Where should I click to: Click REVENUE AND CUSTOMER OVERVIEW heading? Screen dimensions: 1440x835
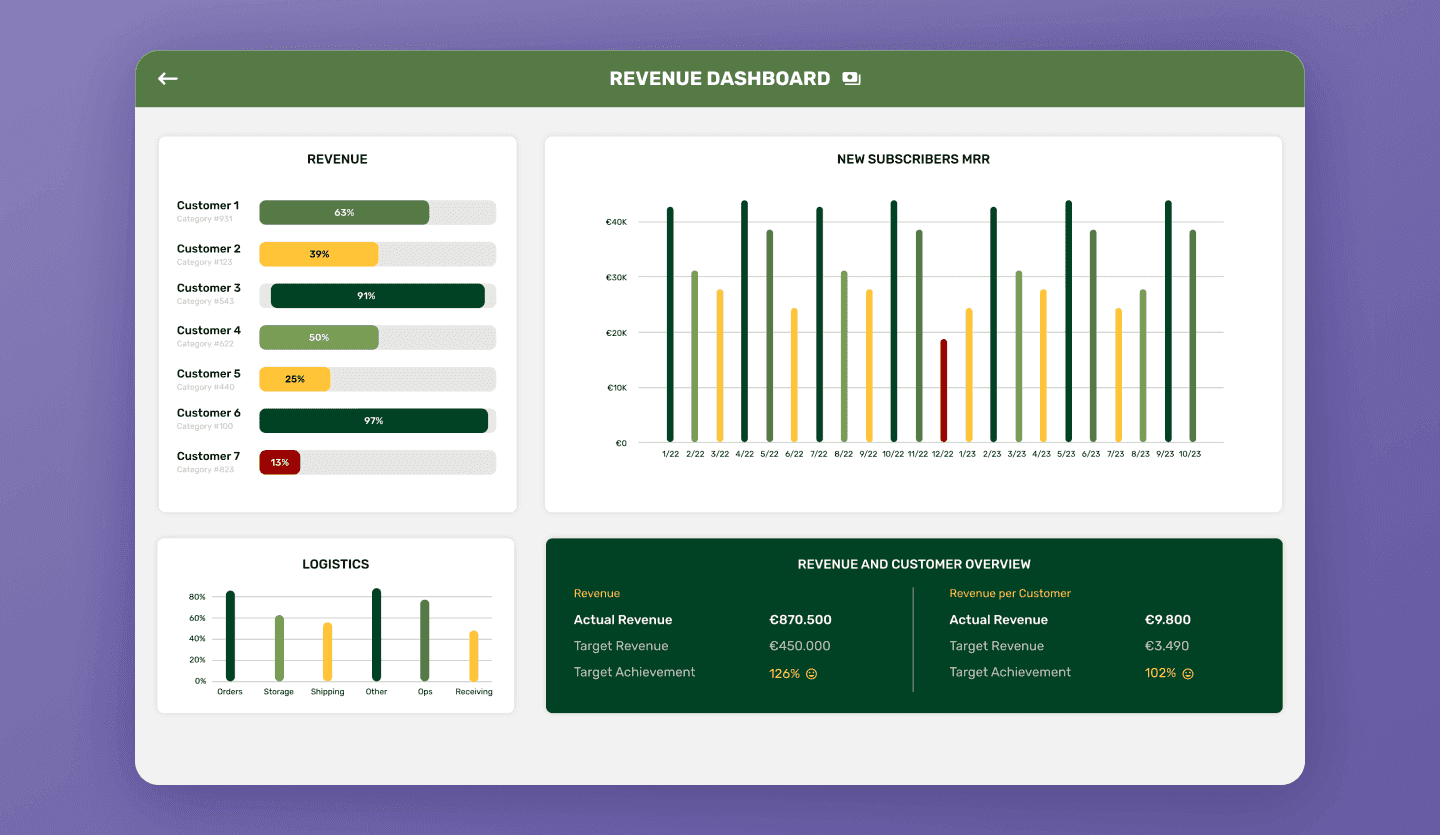(x=914, y=564)
